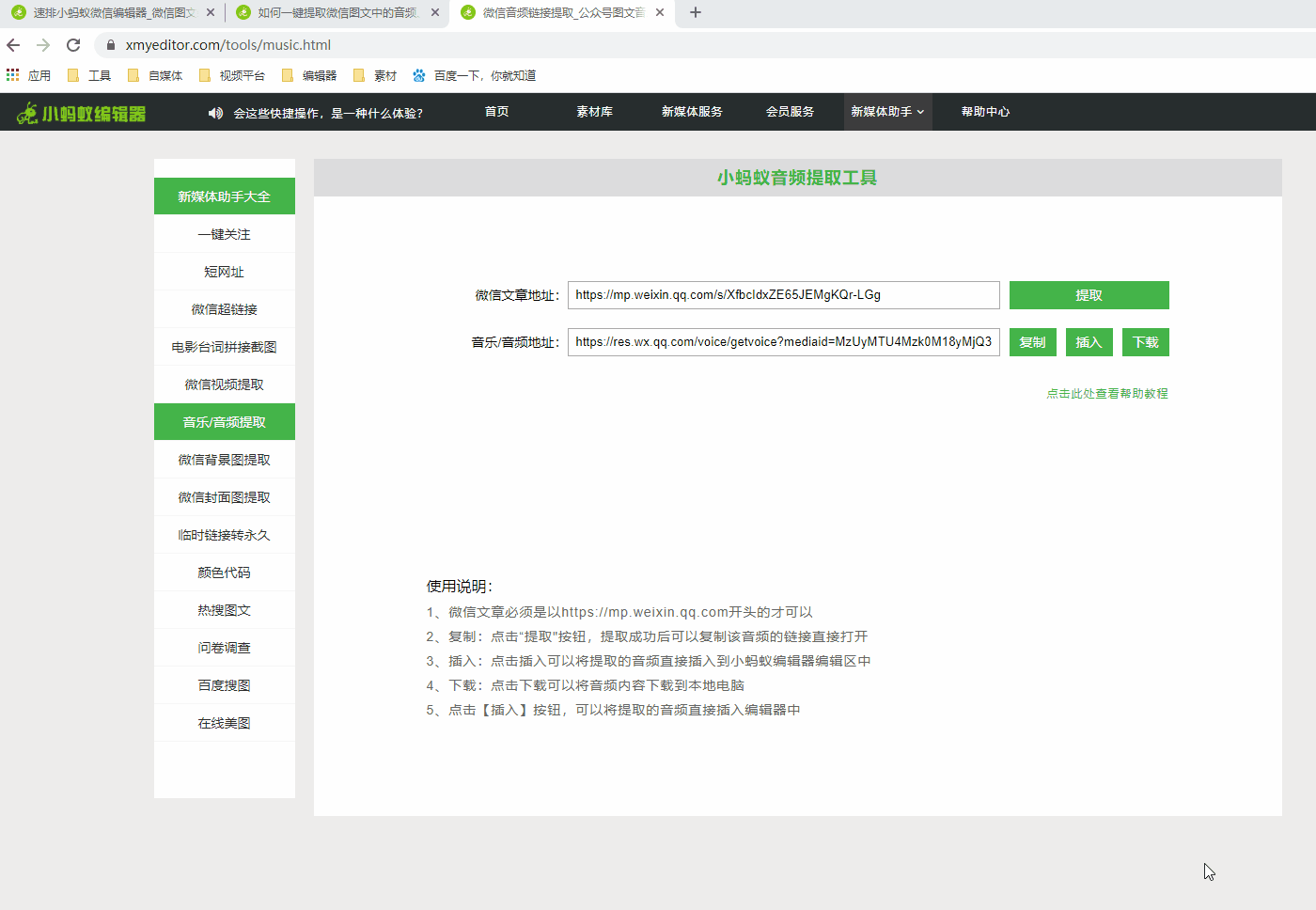Open 新媒体服务 in the navigation bar

pos(692,112)
